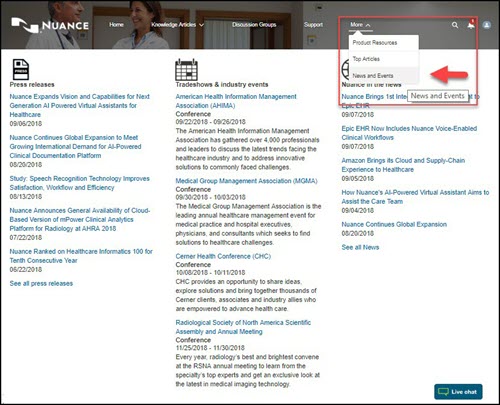Open Amazon Brings its Cloud article
Viewport: 500px width, 405px height.
tap(403, 165)
